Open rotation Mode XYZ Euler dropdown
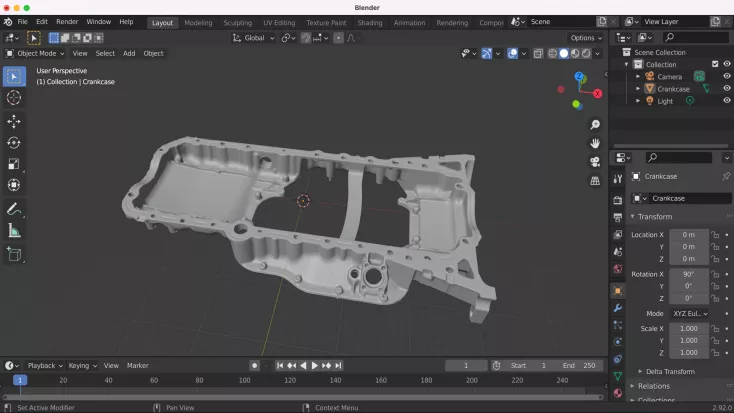Viewport: 734px width, 413px height. [690, 313]
